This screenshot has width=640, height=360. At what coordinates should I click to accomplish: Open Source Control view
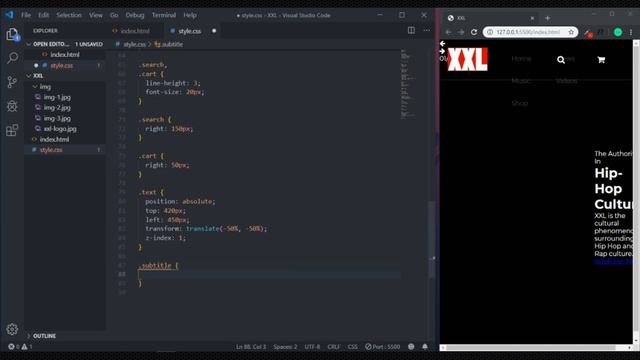[x=12, y=82]
